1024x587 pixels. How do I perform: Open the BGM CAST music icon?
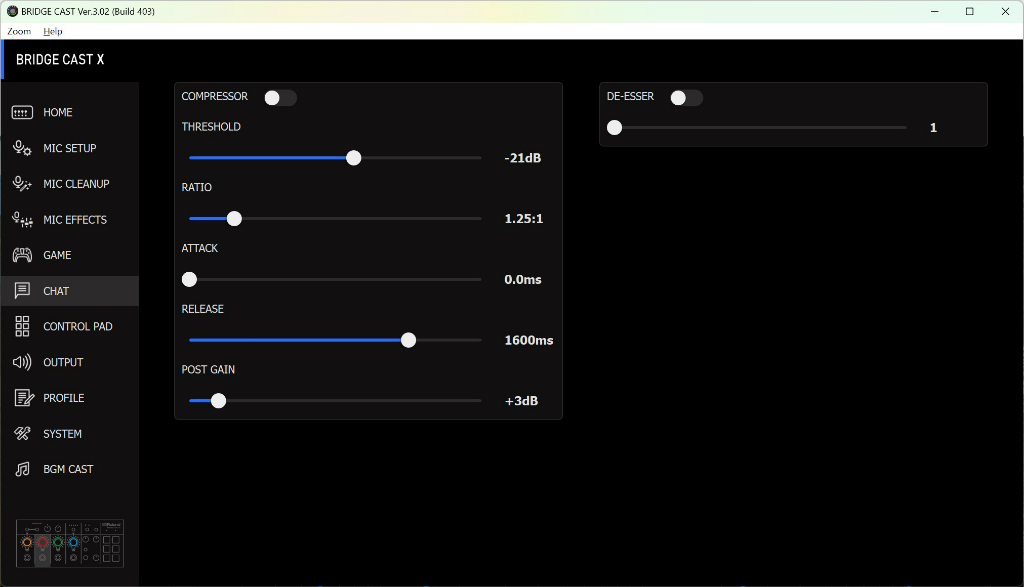tap(22, 469)
